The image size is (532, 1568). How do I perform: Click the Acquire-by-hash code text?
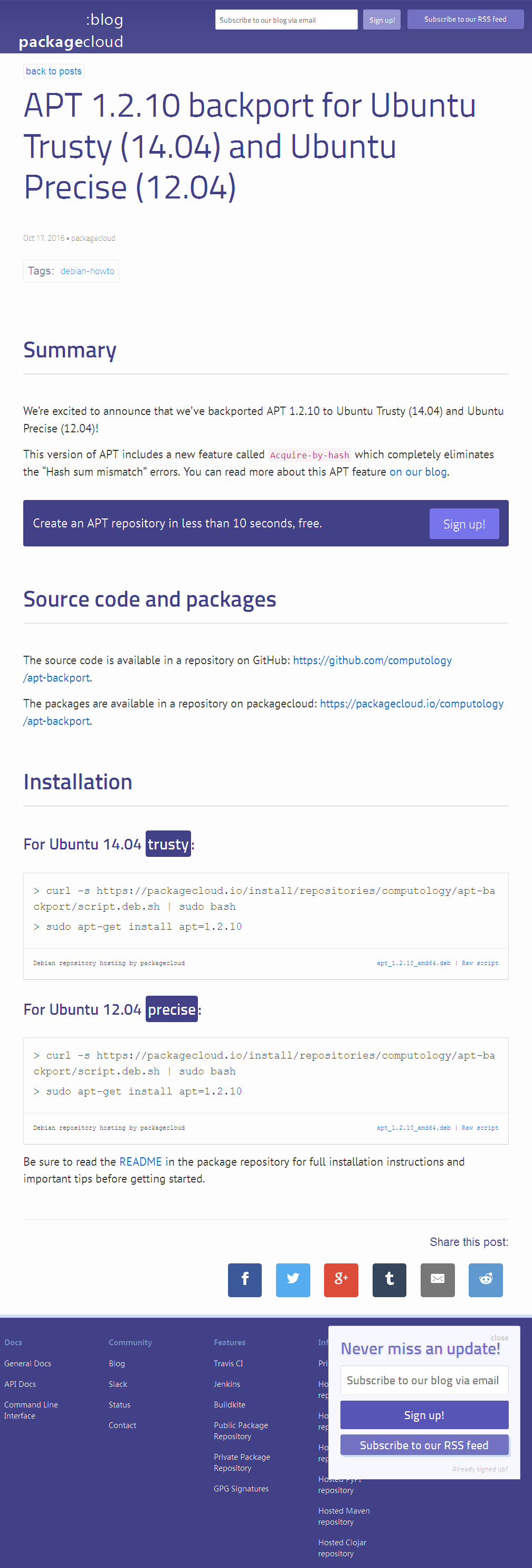coord(310,455)
